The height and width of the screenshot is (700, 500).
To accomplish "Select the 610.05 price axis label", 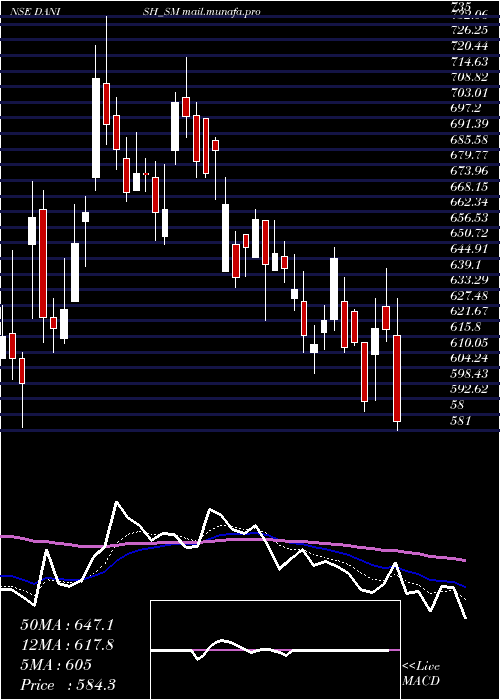I will coord(471,342).
